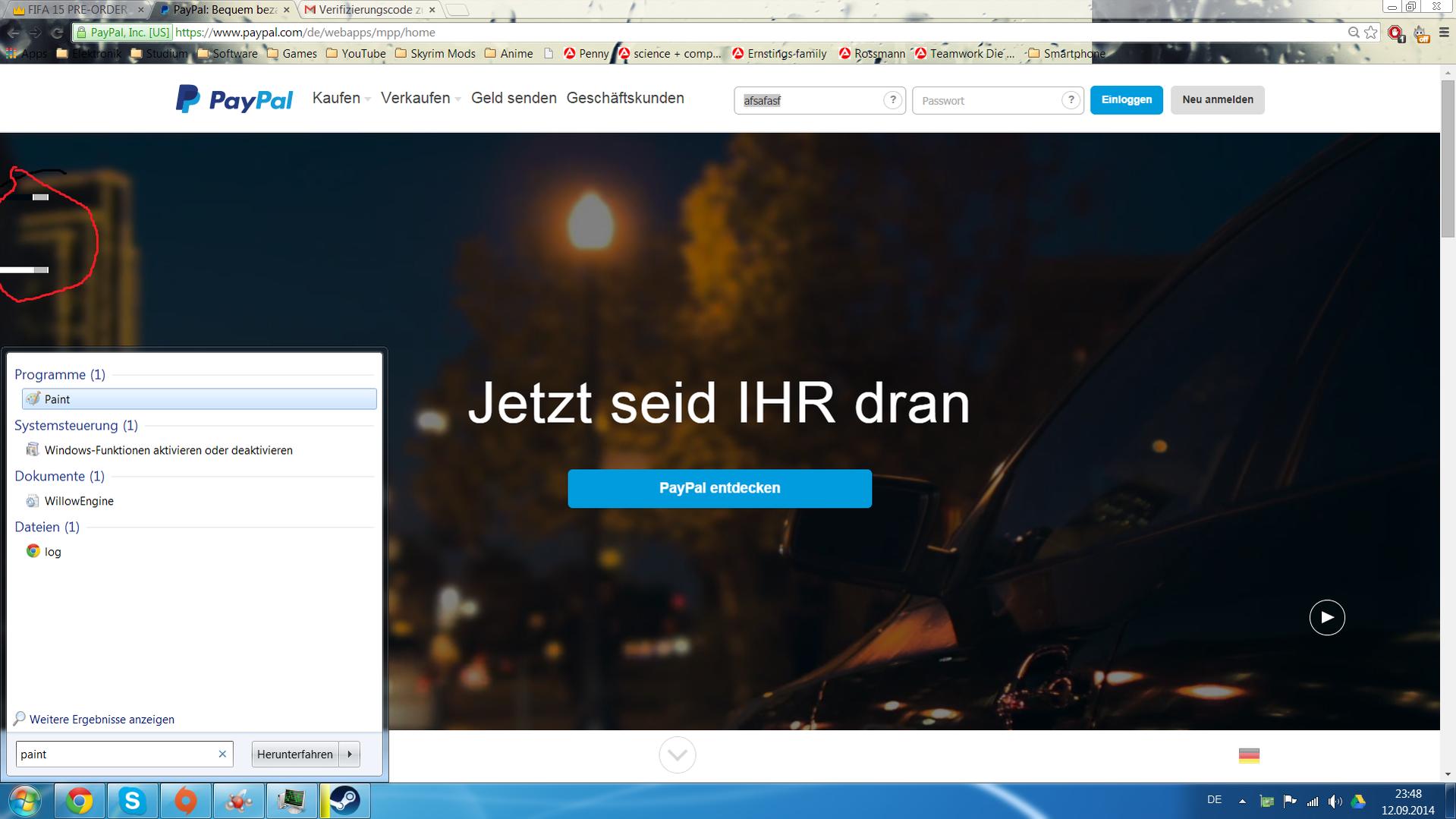Image resolution: width=1456 pixels, height=819 pixels.
Task: Expand the Kaufen dropdown menu
Action: click(x=341, y=99)
